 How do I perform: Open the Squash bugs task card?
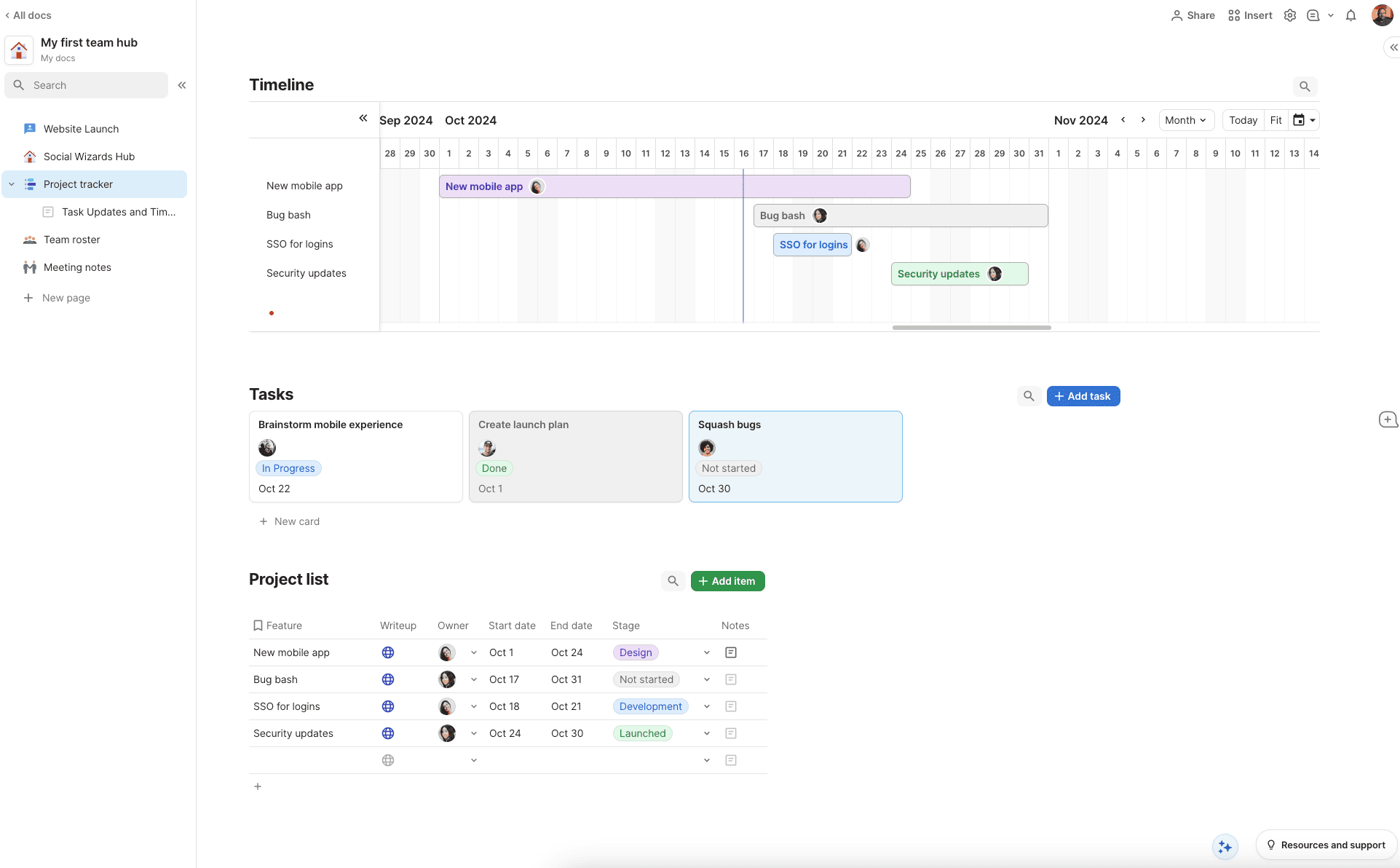pos(796,457)
